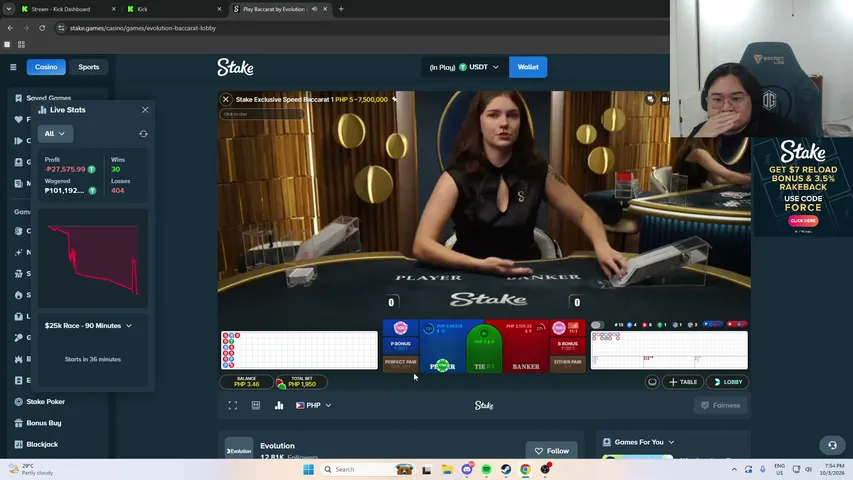Open a new browser tab
Screen dimensions: 853x480
click(x=341, y=9)
